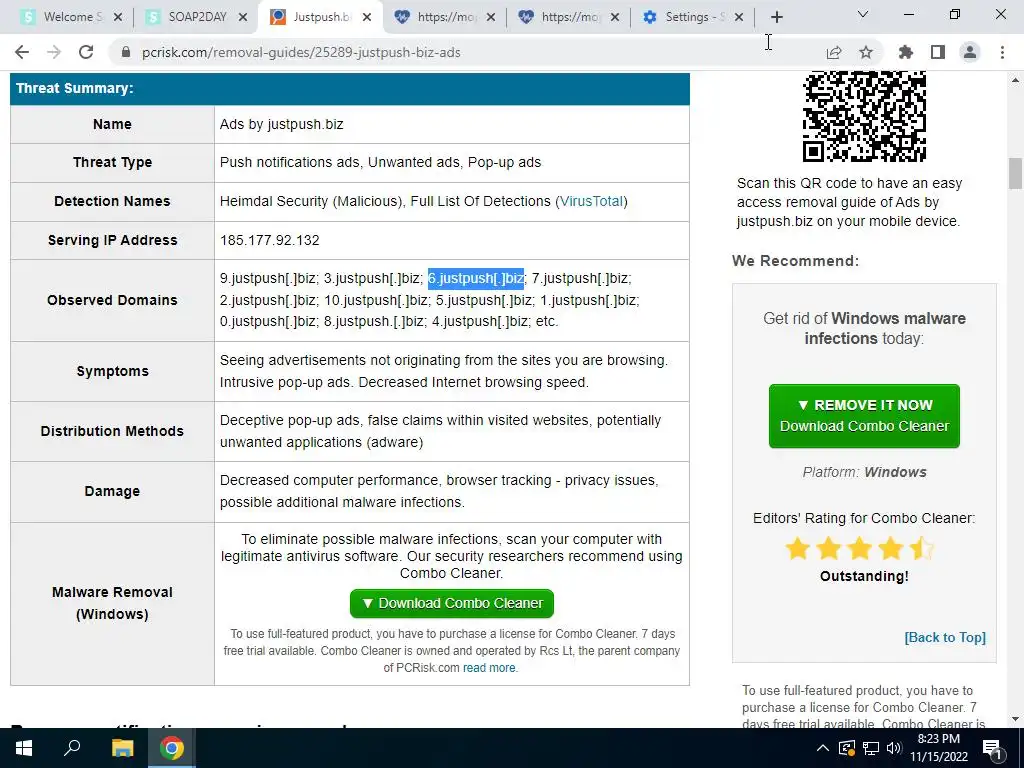Open the Chrome profile avatar
The image size is (1024, 768).
click(x=970, y=52)
